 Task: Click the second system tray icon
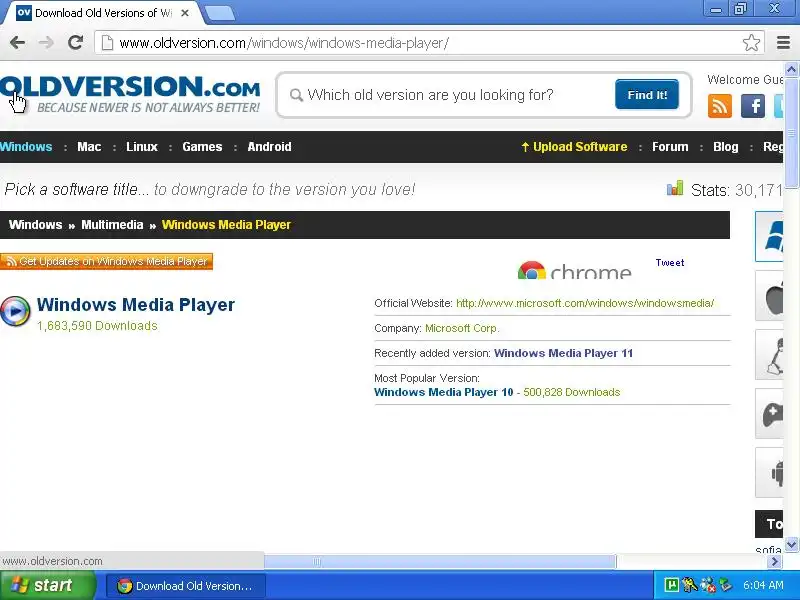(689, 585)
